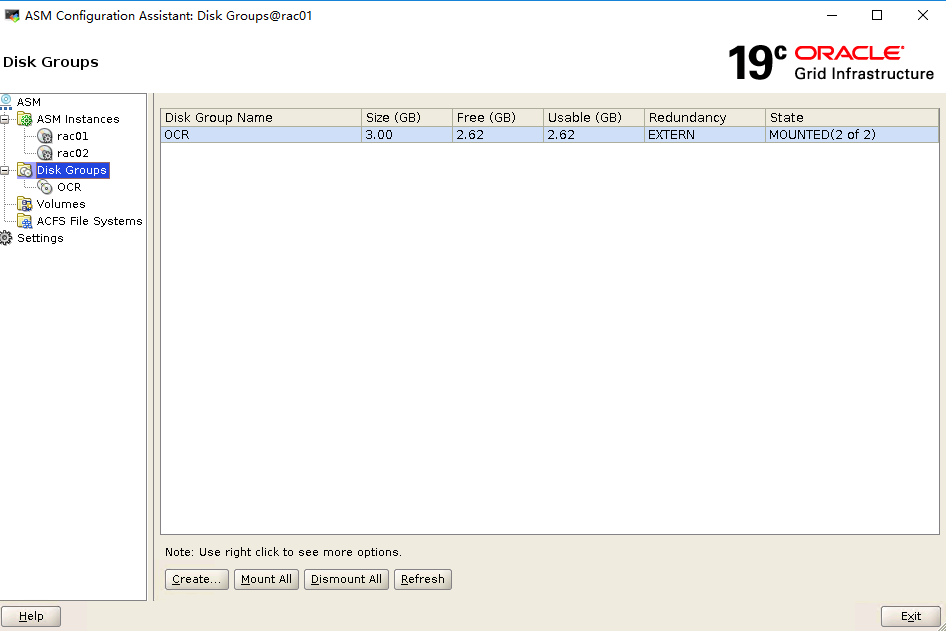The width and height of the screenshot is (946, 631).
Task: Click the MOUNTED(2 of 2) state cell
Action: 852,135
